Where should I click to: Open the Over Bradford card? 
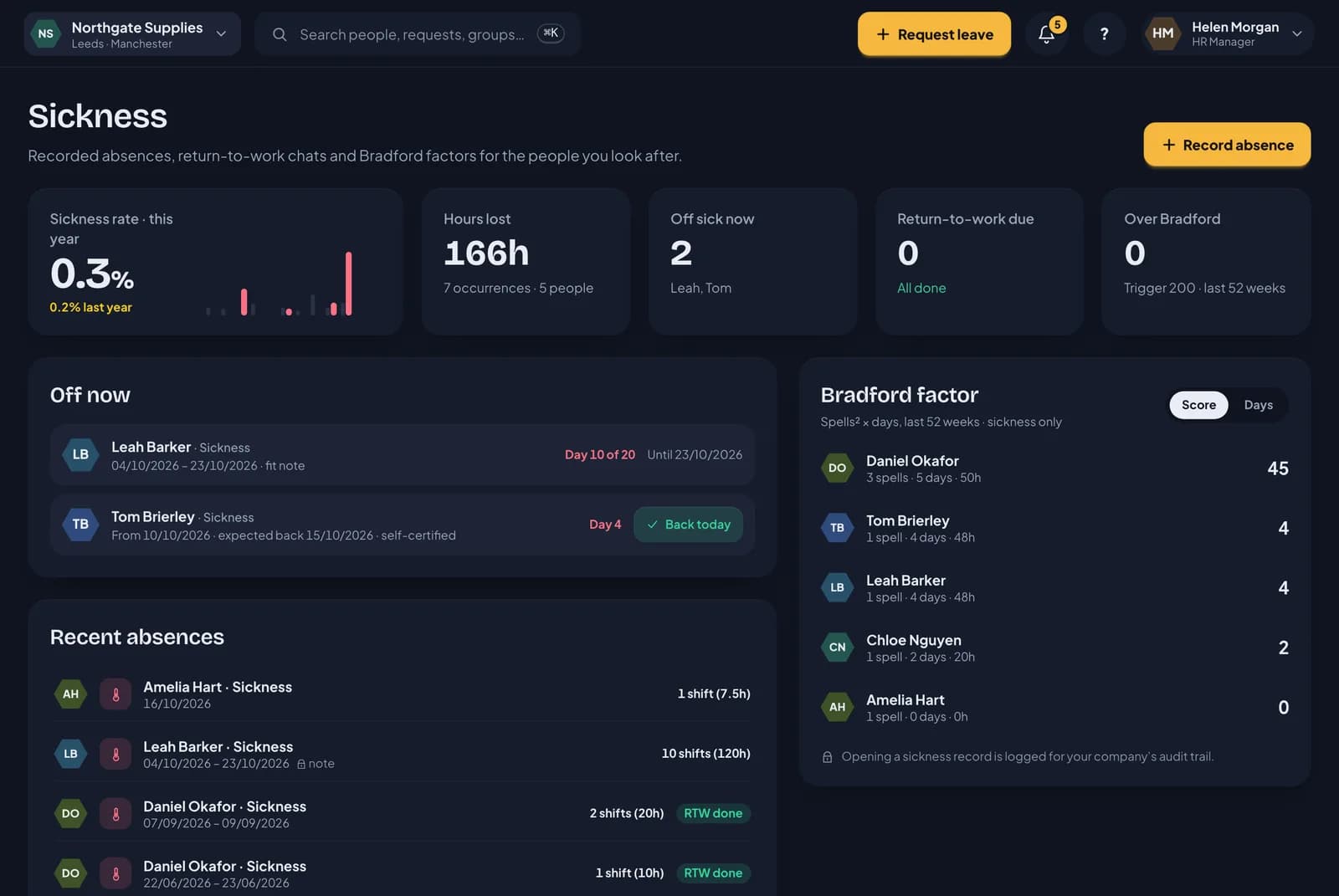[1206, 262]
